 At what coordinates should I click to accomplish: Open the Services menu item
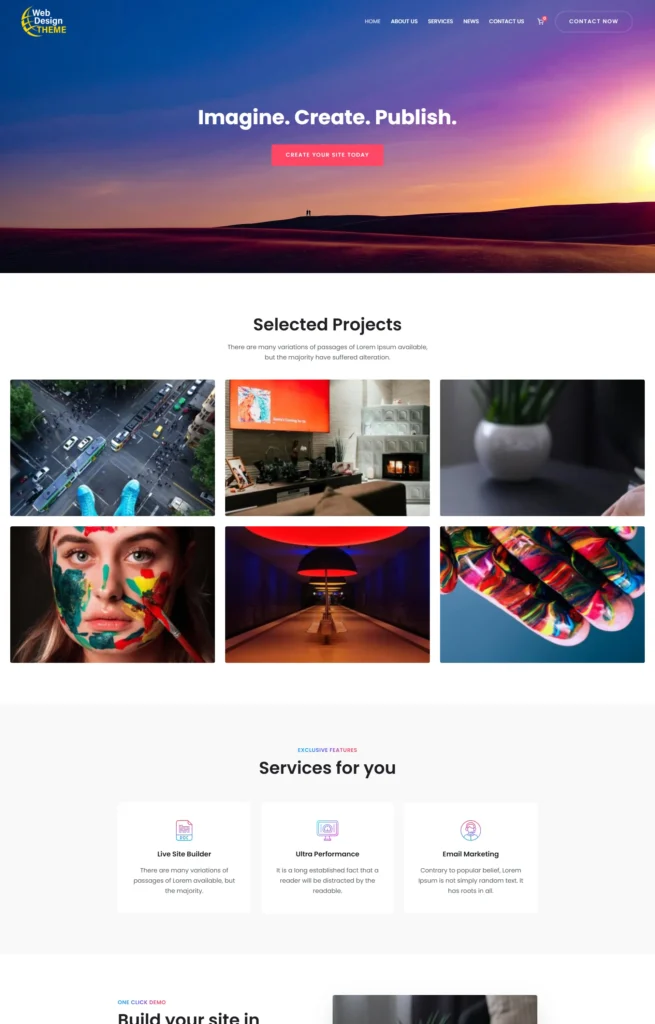pyautogui.click(x=440, y=22)
